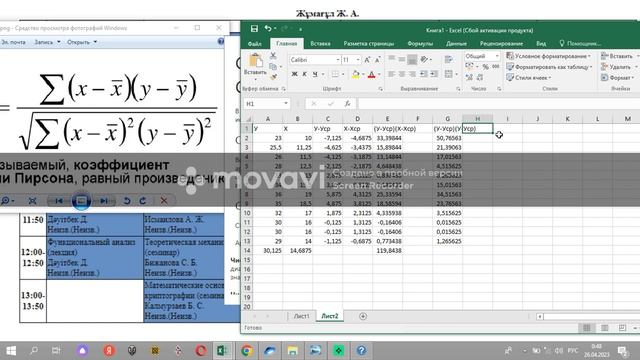Switch to sheet Лист1
The image size is (640, 360).
pos(302,316)
